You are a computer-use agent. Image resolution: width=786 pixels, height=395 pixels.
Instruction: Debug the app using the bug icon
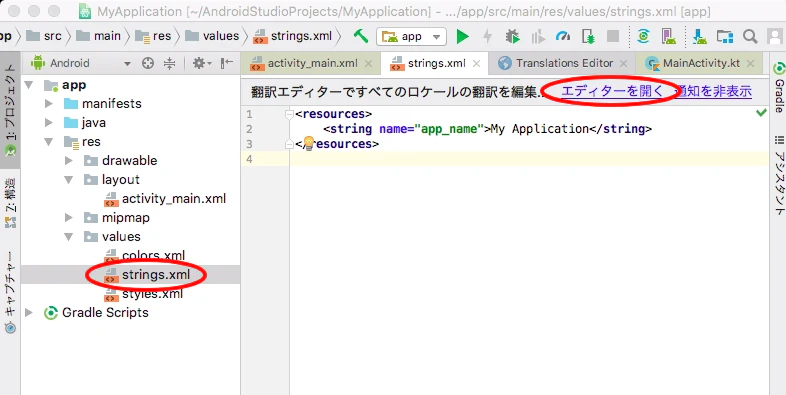512,36
